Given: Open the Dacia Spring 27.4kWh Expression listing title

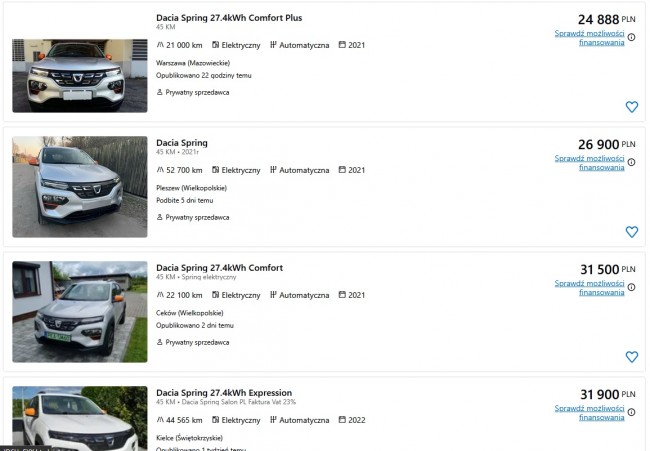Looking at the screenshot, I should tap(224, 393).
